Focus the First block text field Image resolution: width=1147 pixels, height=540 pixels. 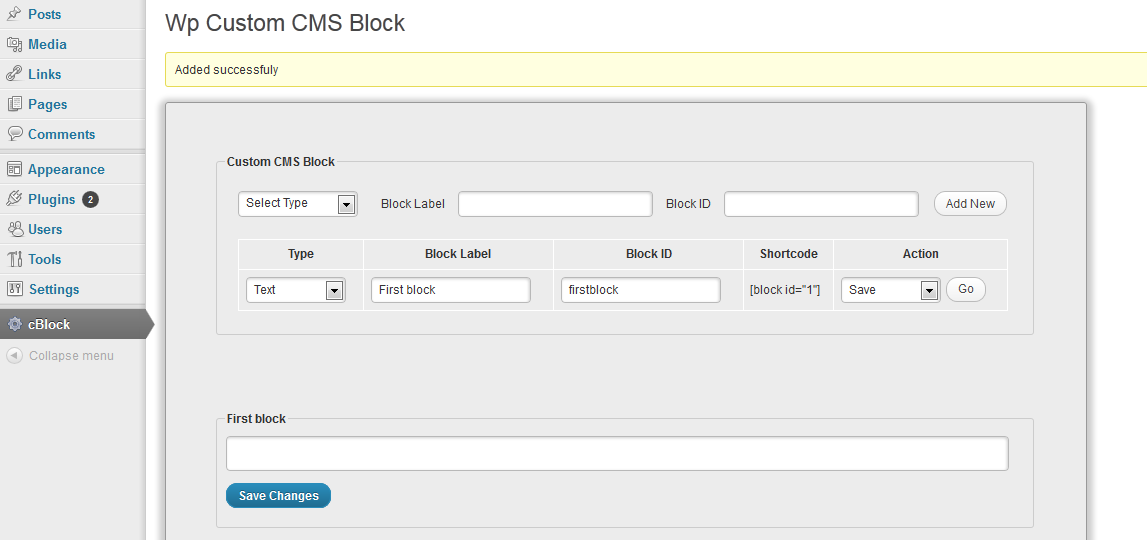617,454
